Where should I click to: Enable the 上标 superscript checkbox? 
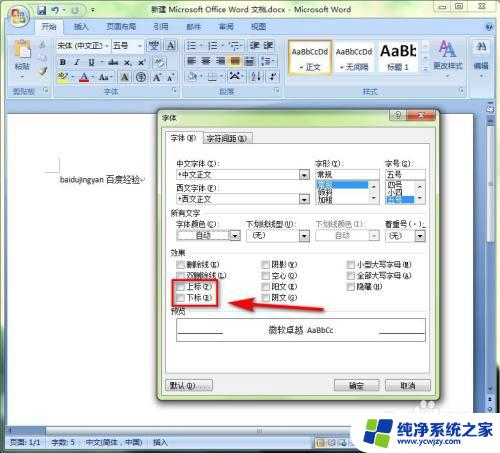(x=181, y=287)
